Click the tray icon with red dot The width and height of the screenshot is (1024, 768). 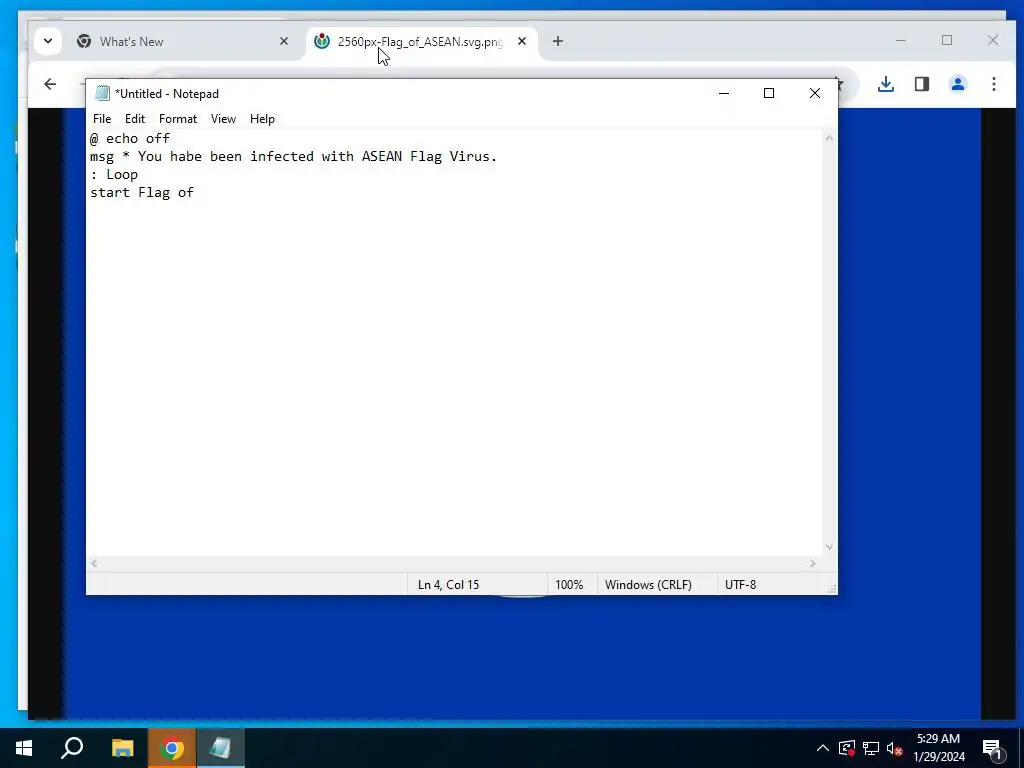(x=847, y=748)
